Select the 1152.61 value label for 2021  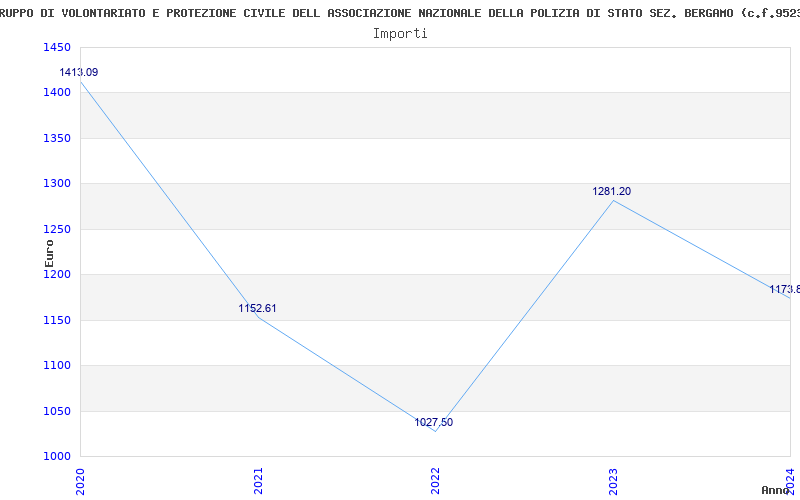click(257, 309)
